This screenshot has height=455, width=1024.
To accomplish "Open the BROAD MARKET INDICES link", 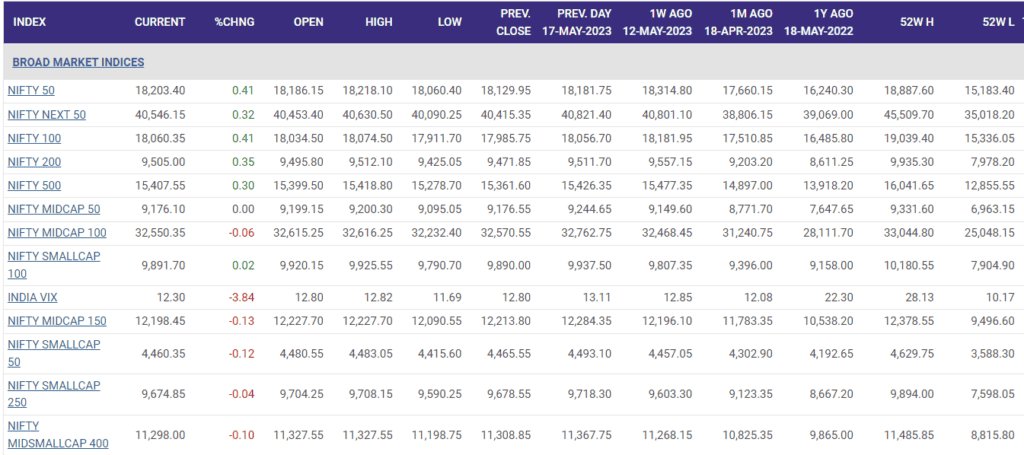I will click(x=78, y=63).
